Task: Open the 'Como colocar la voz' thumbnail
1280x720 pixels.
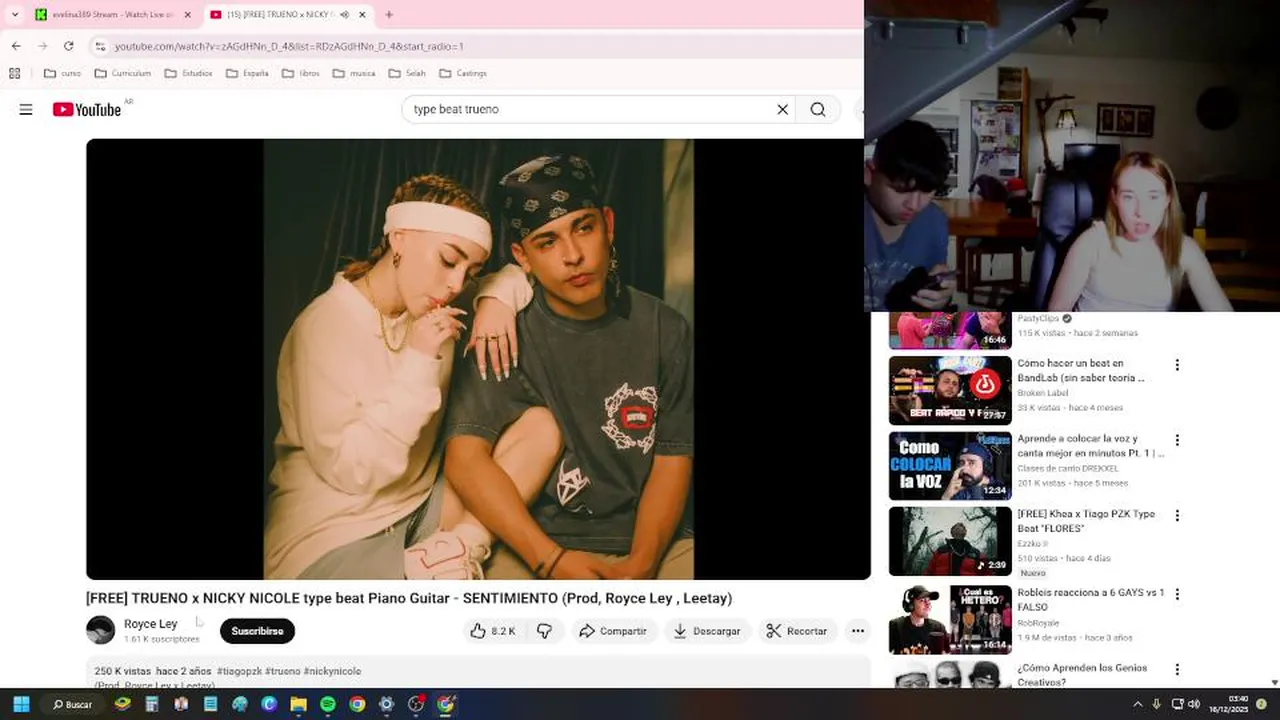Action: click(x=950, y=466)
